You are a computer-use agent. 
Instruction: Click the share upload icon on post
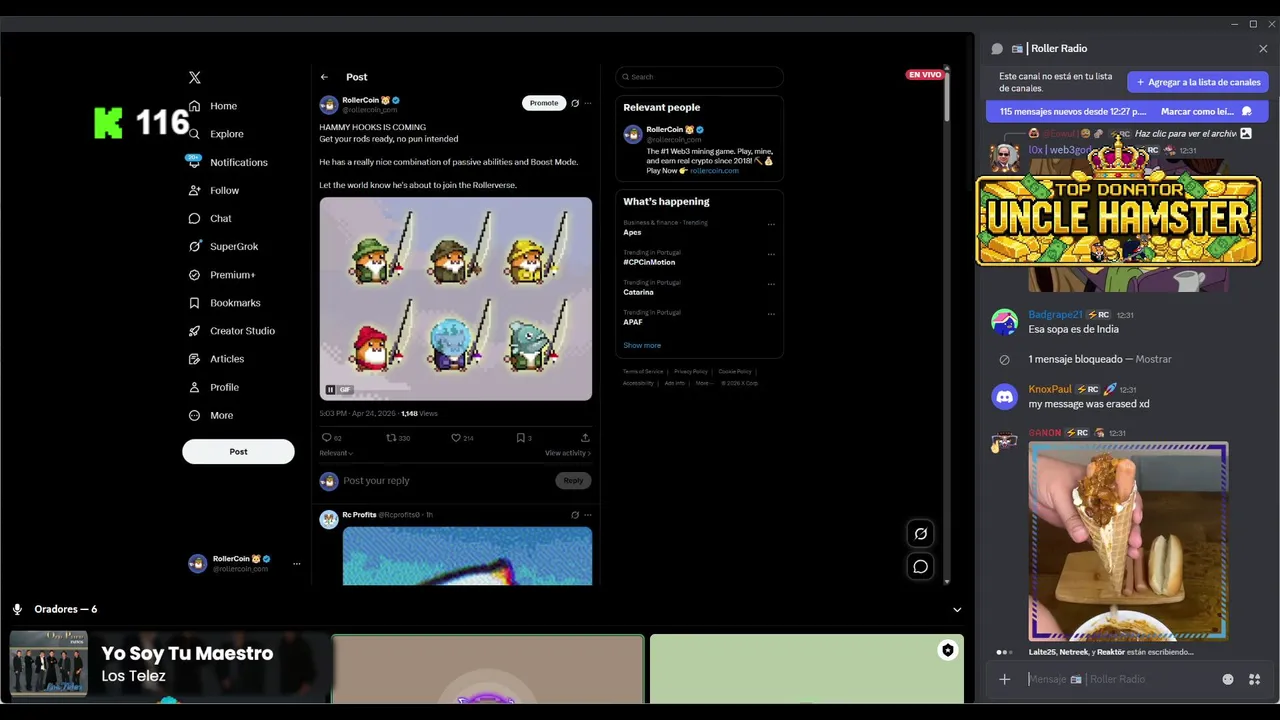585,438
